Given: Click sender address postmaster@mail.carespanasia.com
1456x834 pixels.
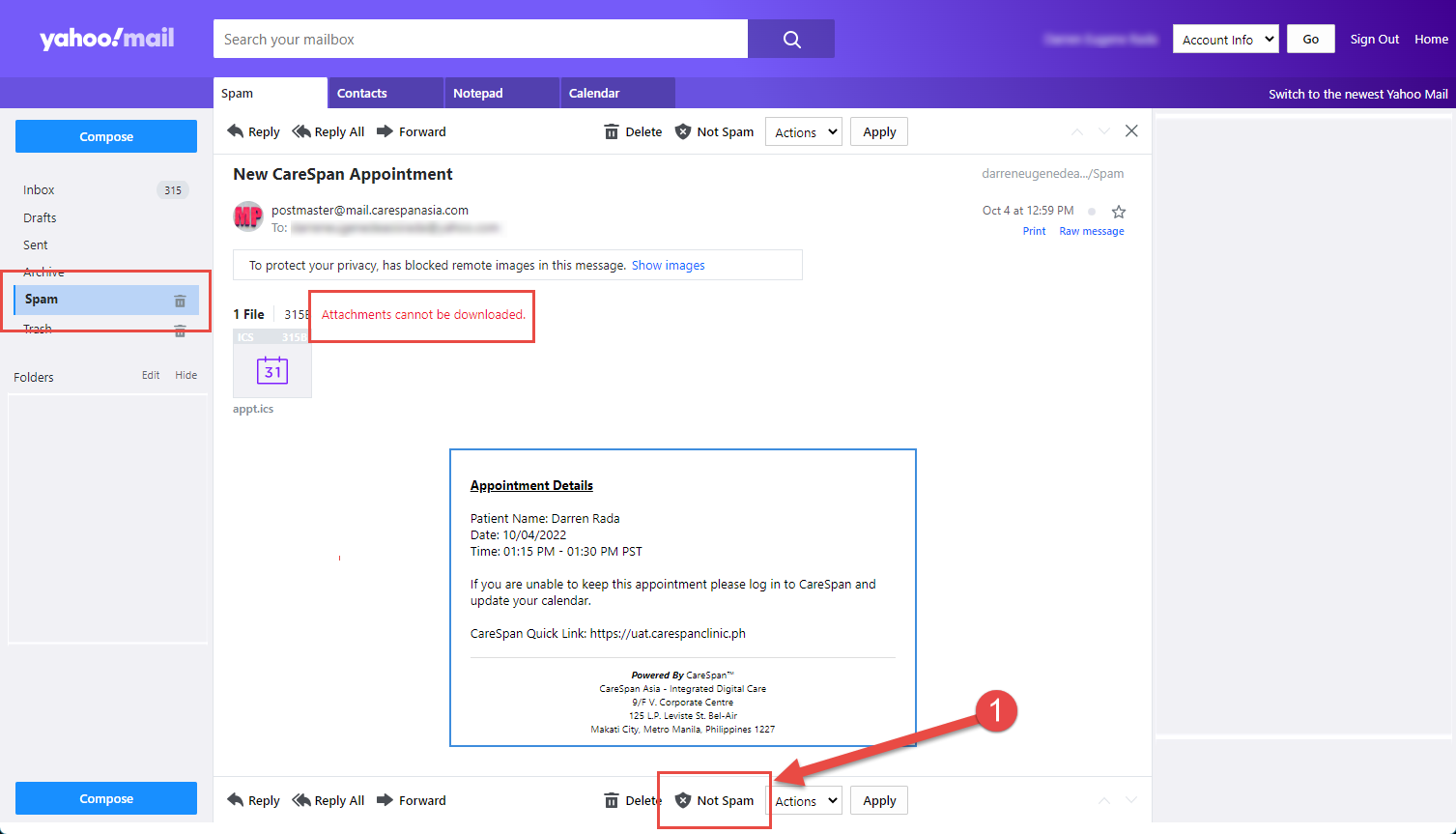Looking at the screenshot, I should click(x=370, y=210).
